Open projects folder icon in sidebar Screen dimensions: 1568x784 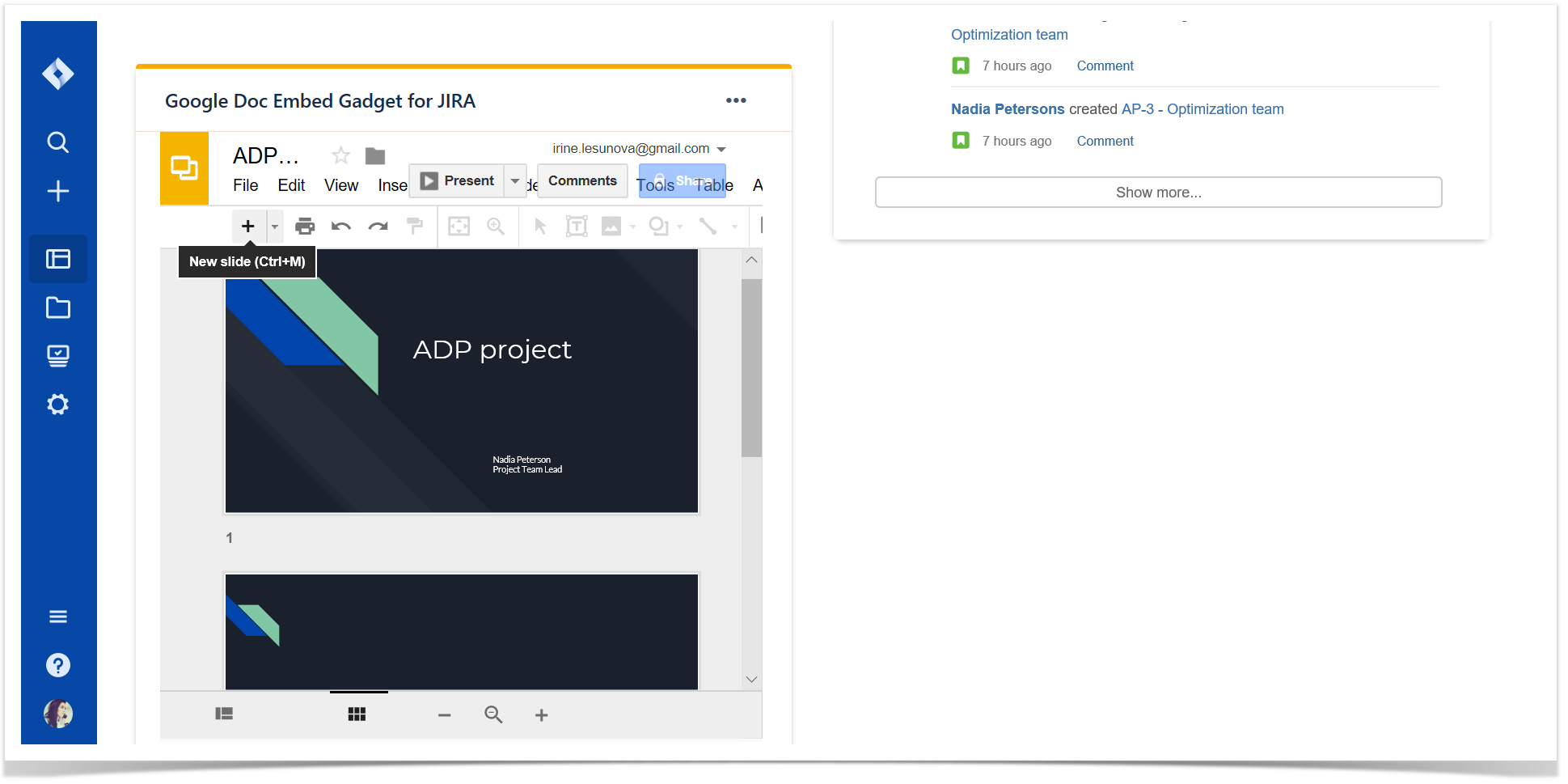58,307
